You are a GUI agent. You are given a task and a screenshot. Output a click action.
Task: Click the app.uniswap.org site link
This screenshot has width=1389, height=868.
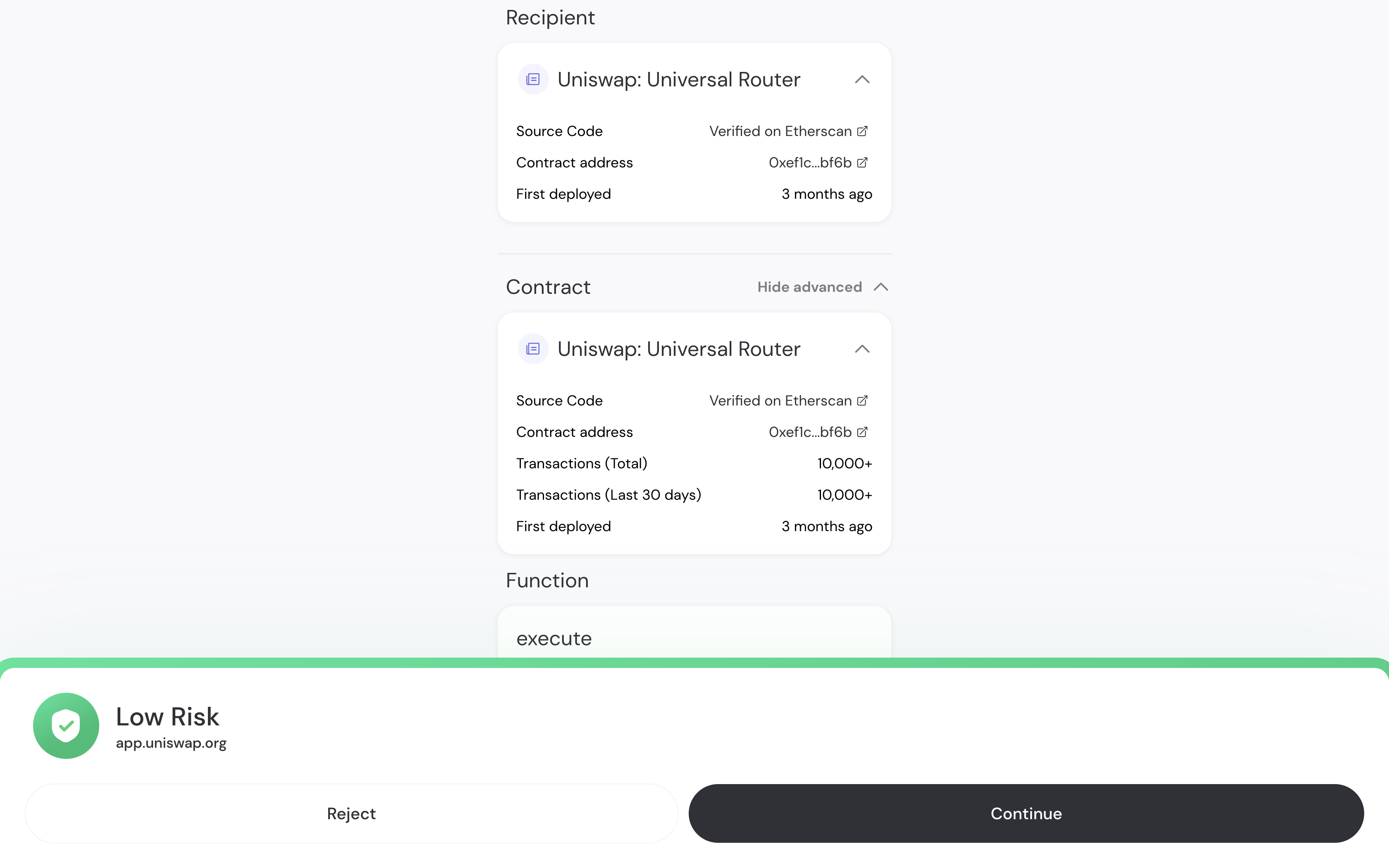pyautogui.click(x=170, y=744)
